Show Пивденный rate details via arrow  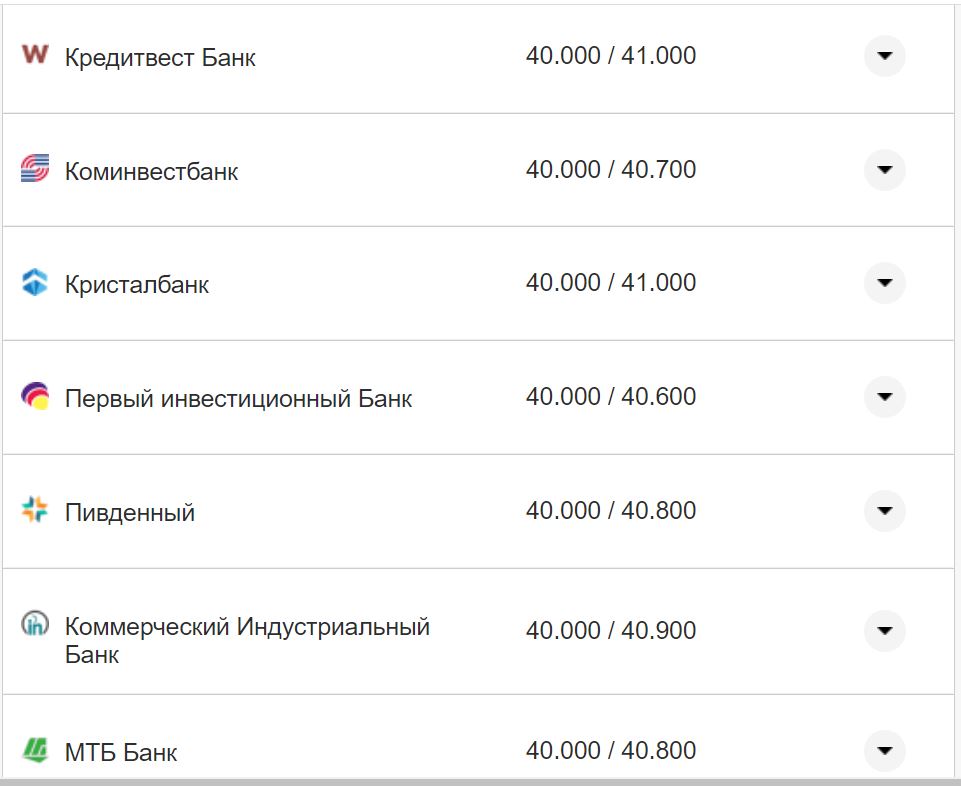[x=884, y=511]
